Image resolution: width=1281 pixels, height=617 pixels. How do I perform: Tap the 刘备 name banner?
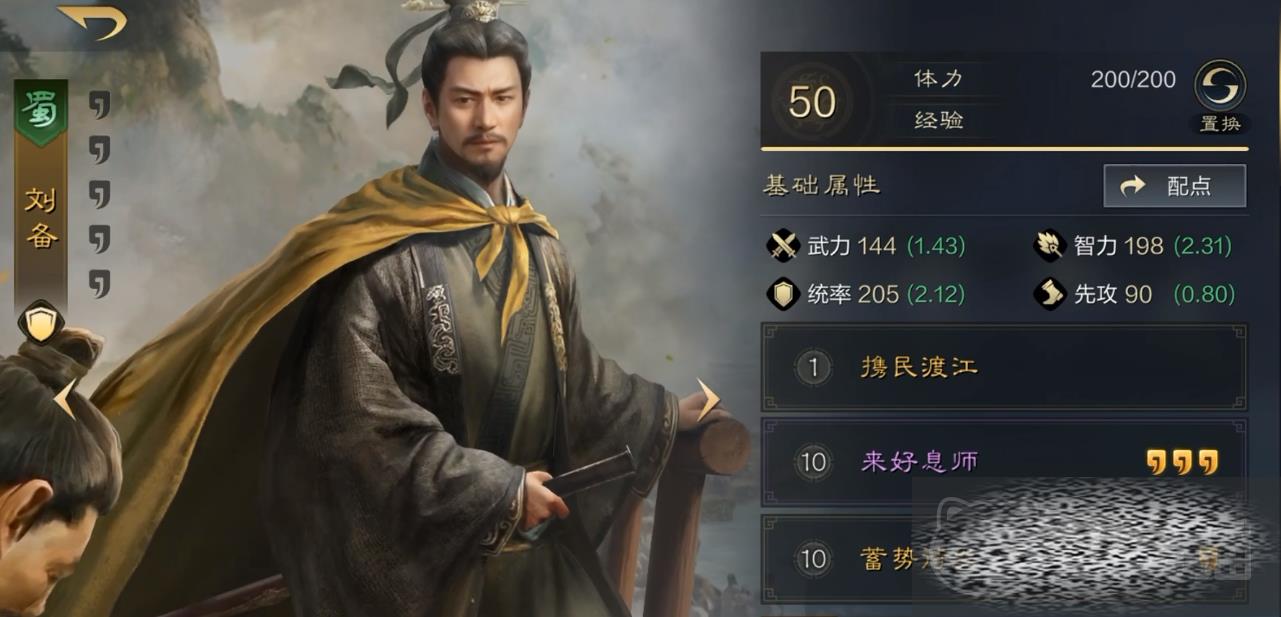41,218
